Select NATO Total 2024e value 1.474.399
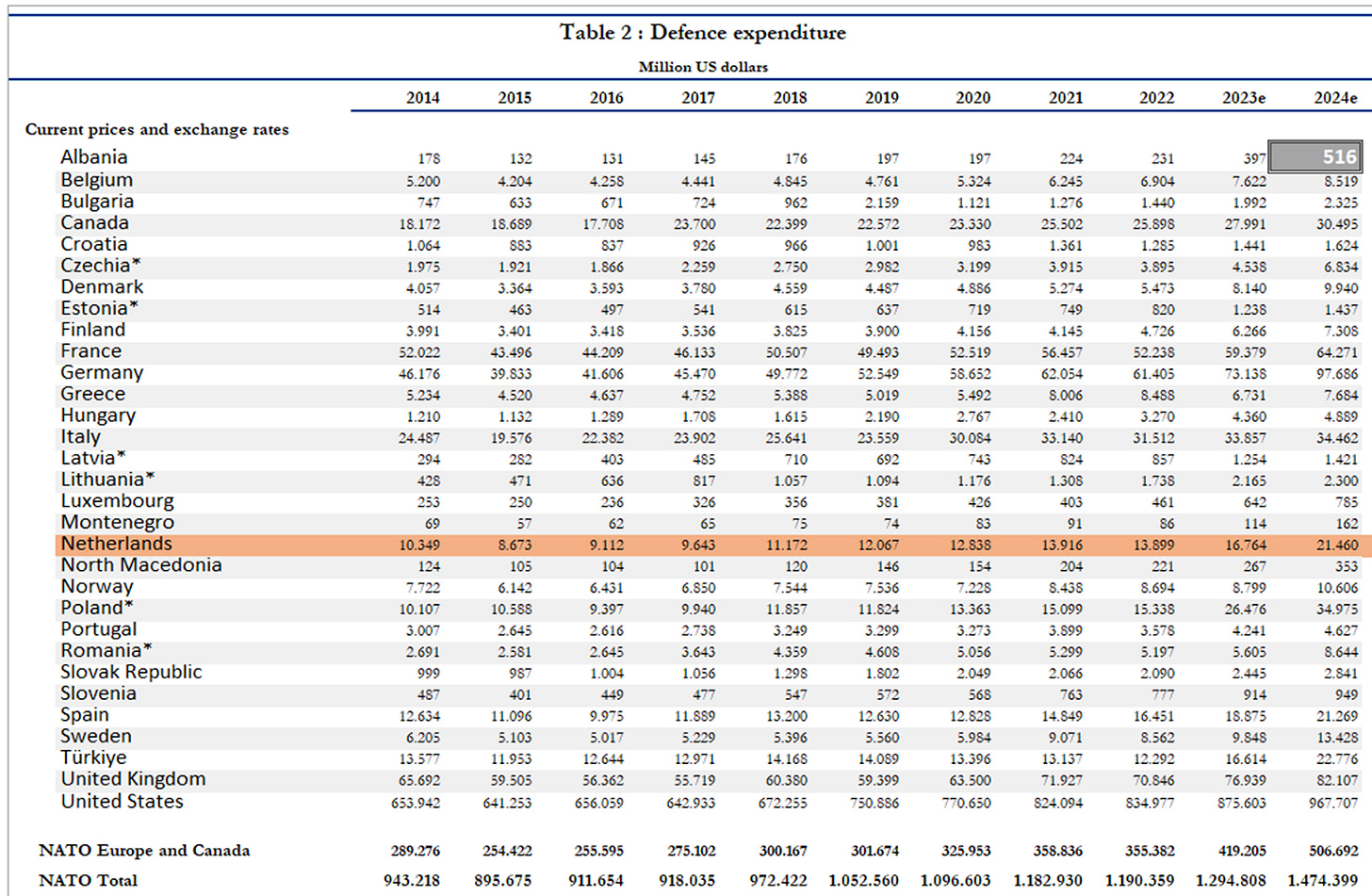 click(x=1323, y=881)
